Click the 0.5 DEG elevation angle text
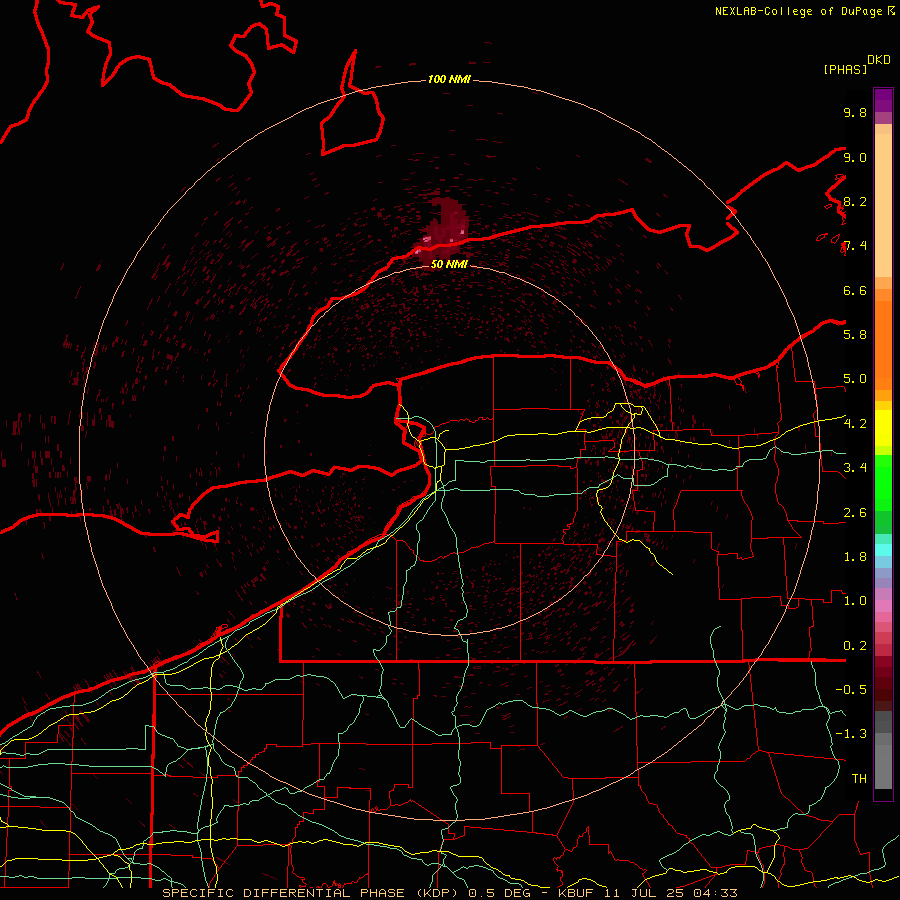The image size is (900, 900). pos(501,893)
